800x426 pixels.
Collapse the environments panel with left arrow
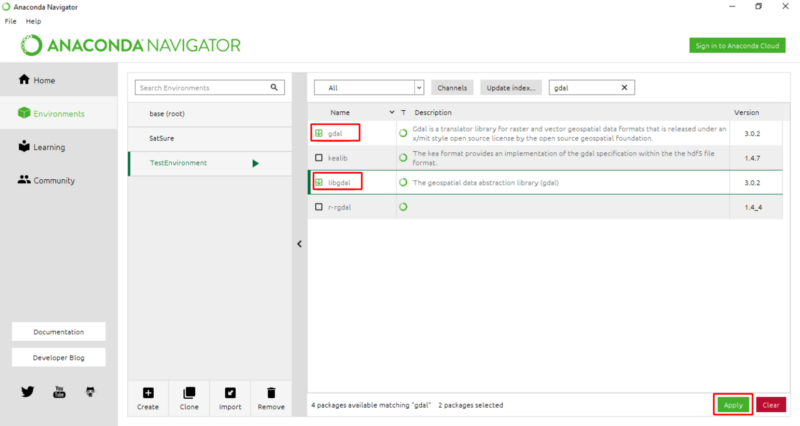299,244
